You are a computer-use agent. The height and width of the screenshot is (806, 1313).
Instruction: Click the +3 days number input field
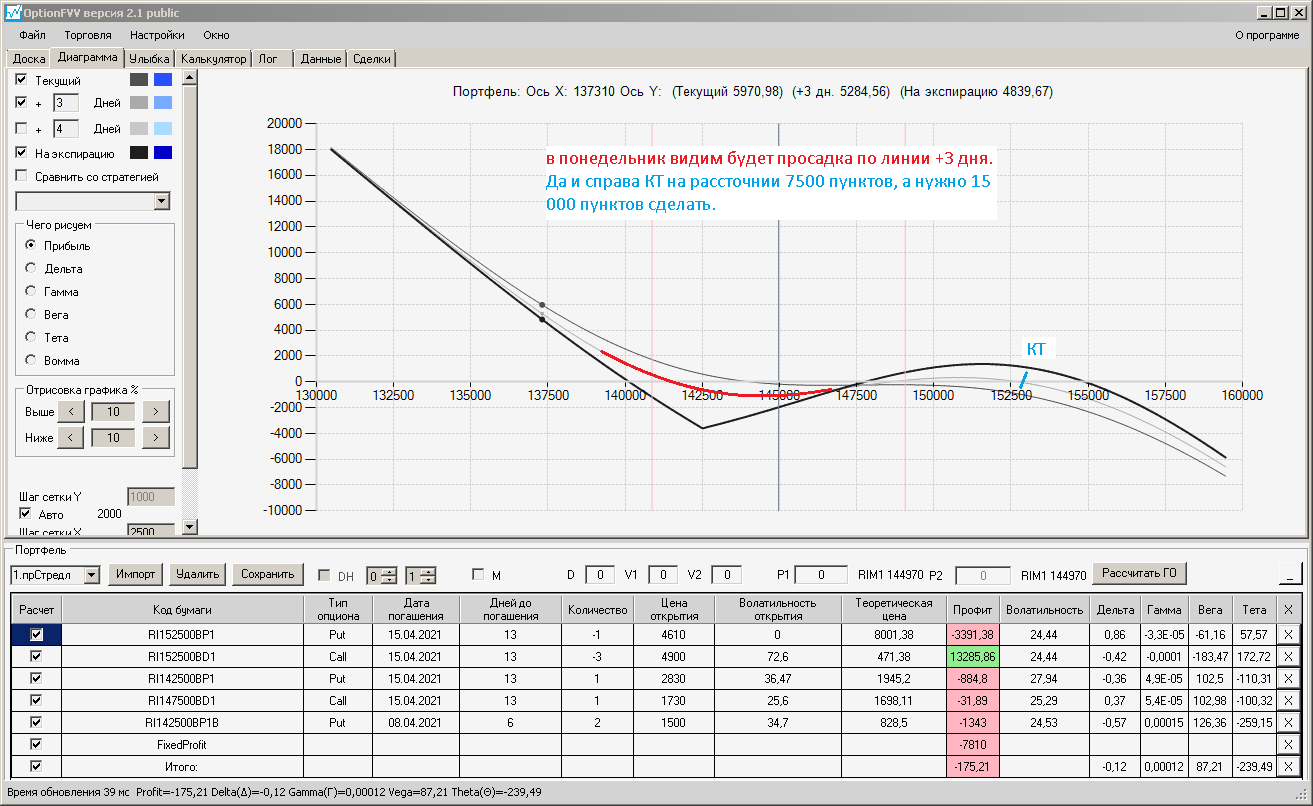65,103
